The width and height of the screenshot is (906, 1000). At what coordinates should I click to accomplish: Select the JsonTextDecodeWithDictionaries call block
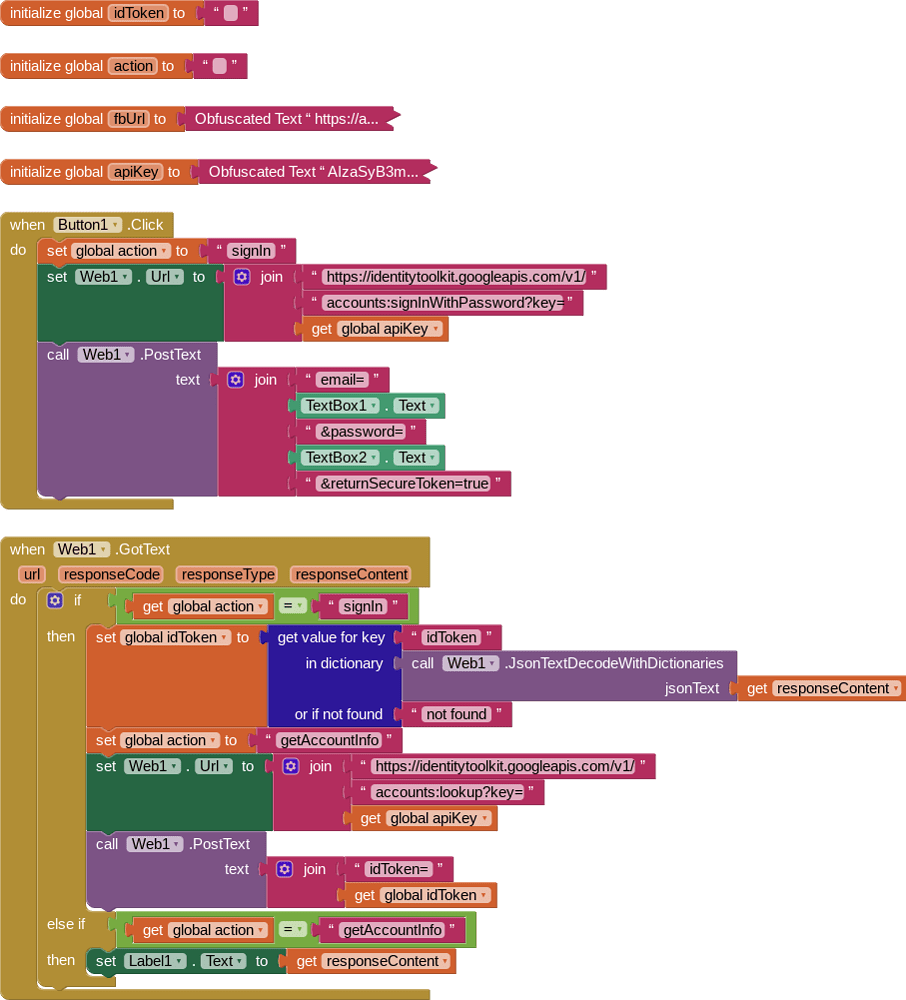(570, 664)
